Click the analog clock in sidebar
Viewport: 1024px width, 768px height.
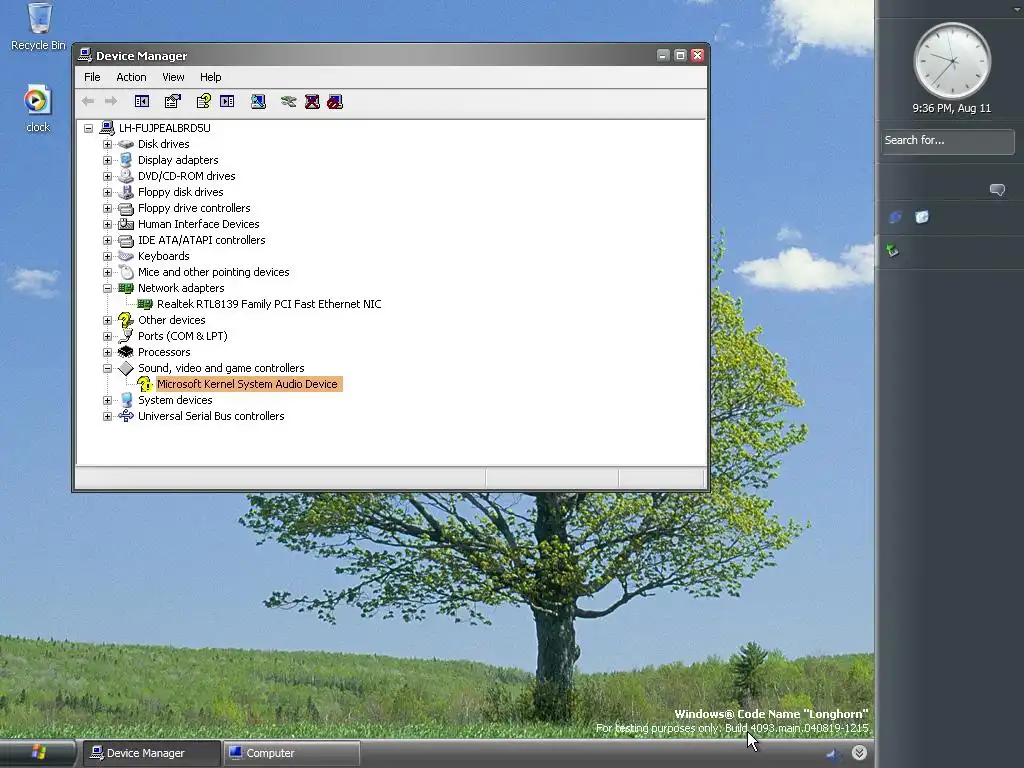click(952, 61)
